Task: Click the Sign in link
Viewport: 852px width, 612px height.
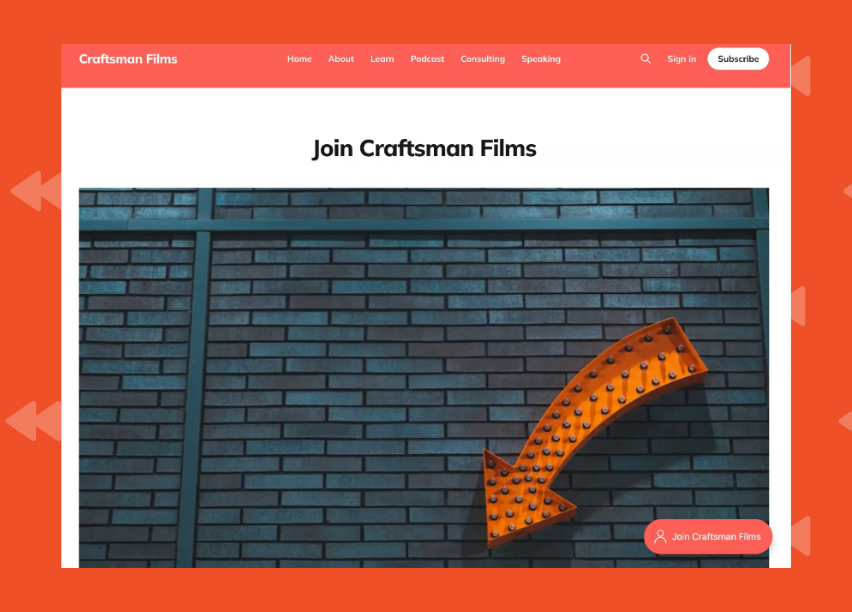Action: point(681,59)
